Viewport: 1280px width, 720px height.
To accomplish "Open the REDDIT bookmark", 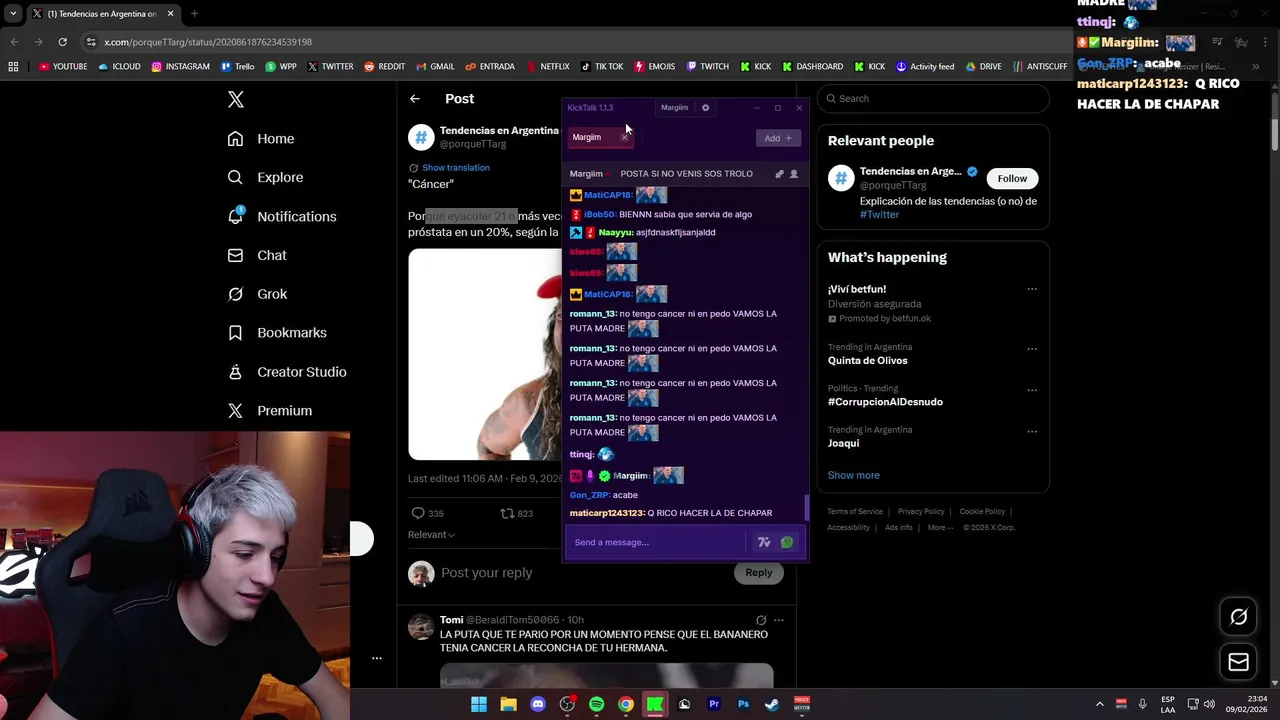I will click(385, 67).
